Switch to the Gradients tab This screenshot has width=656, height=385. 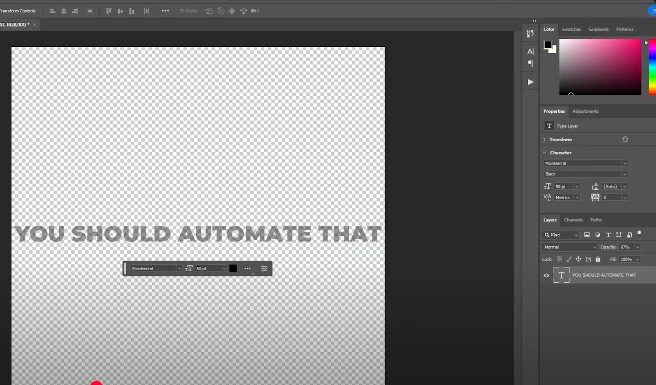[x=599, y=29]
